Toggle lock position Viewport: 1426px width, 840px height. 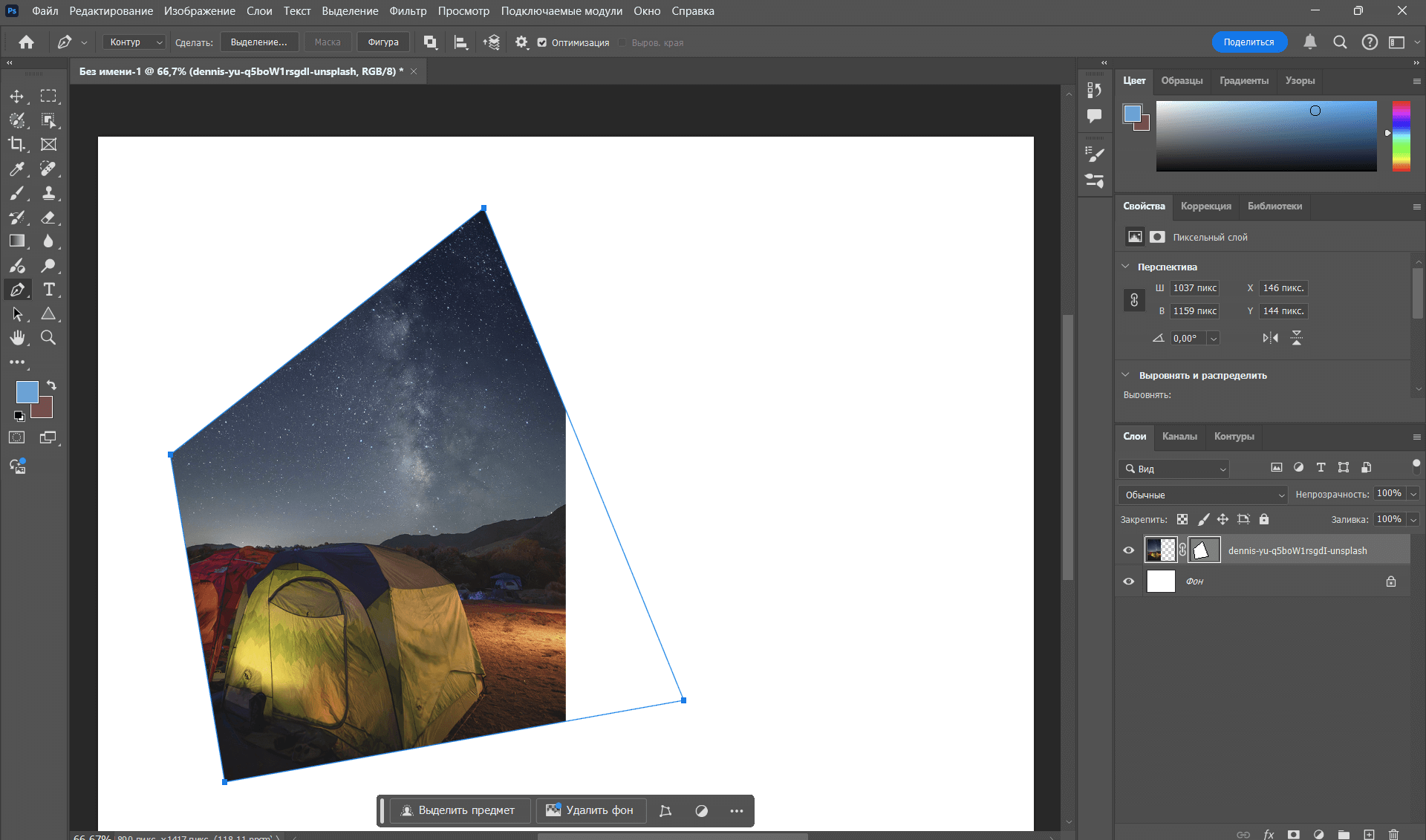pyautogui.click(x=1222, y=519)
